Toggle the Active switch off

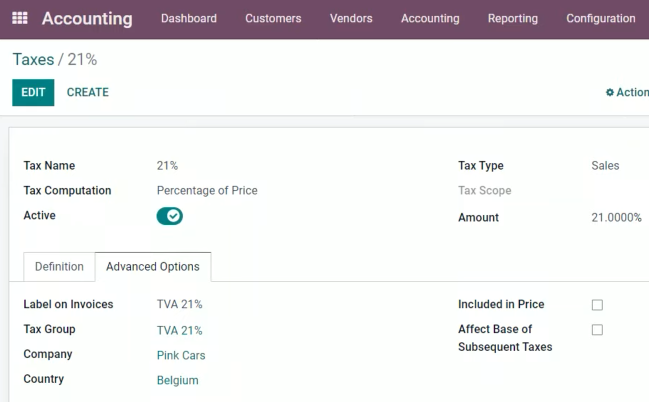(169, 216)
